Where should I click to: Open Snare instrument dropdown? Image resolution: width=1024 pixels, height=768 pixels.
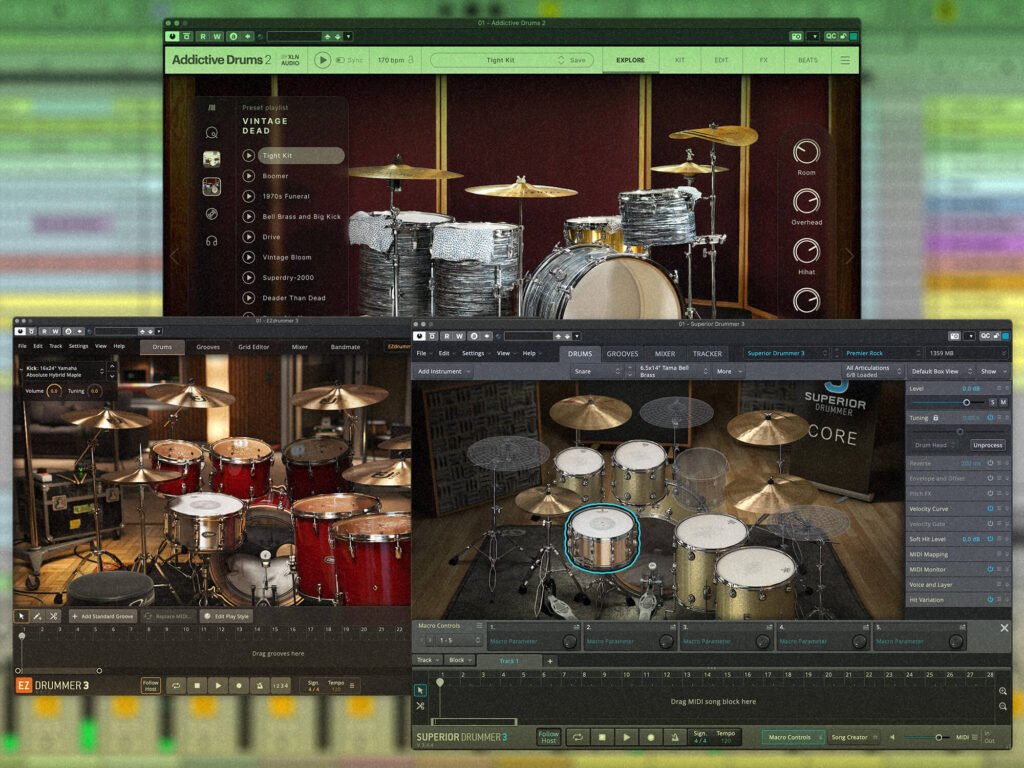pyautogui.click(x=597, y=371)
